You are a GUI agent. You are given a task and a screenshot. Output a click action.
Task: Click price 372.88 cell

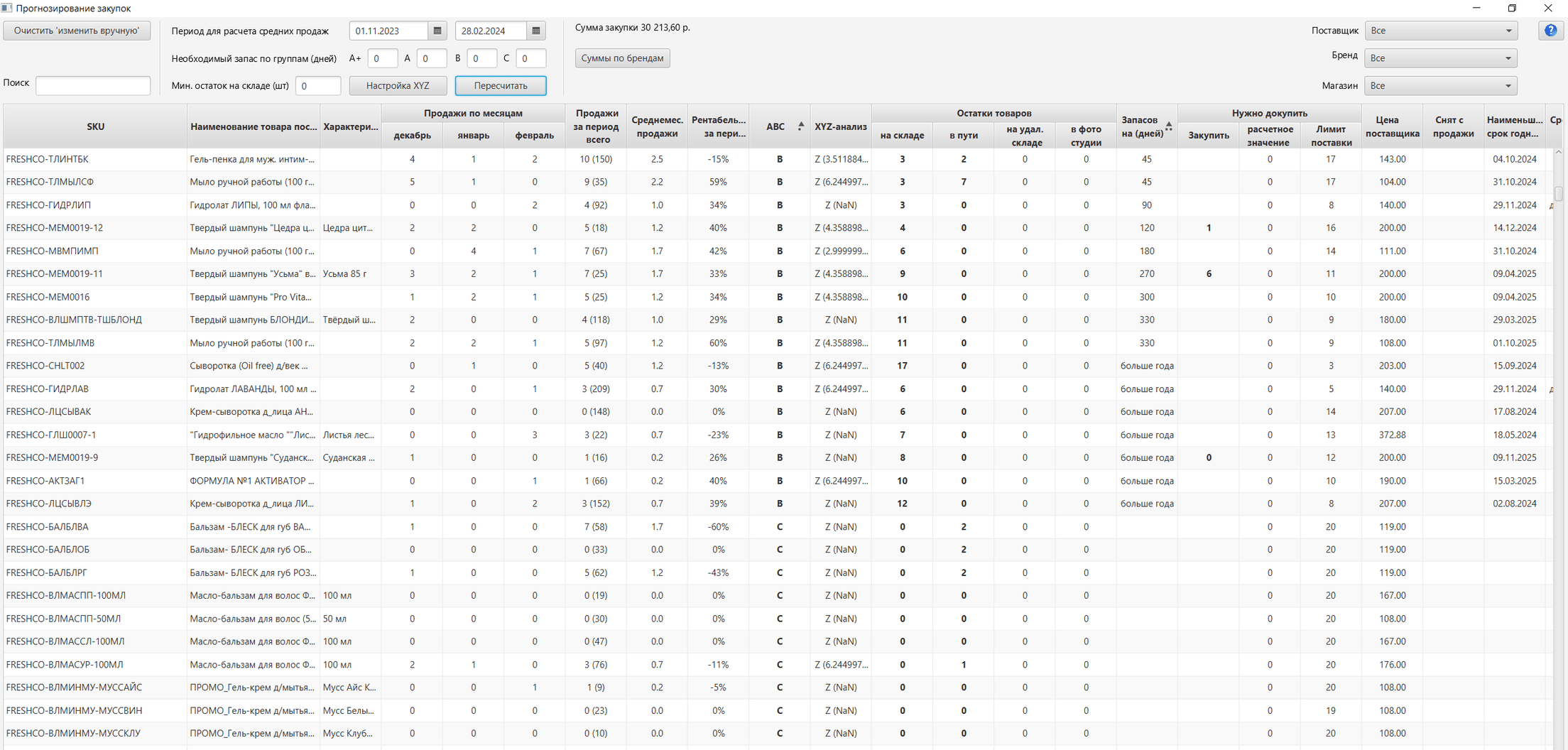point(1392,435)
